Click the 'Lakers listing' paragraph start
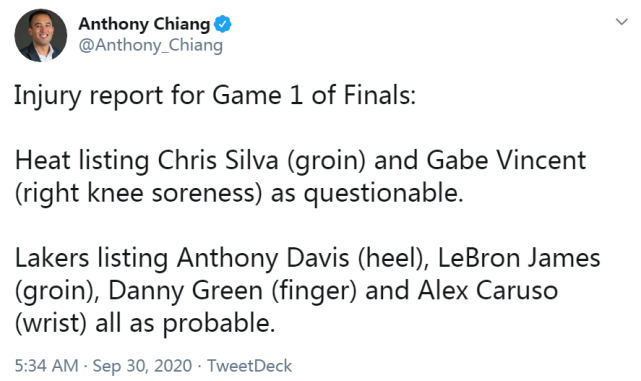The image size is (641, 381). click(x=91, y=259)
